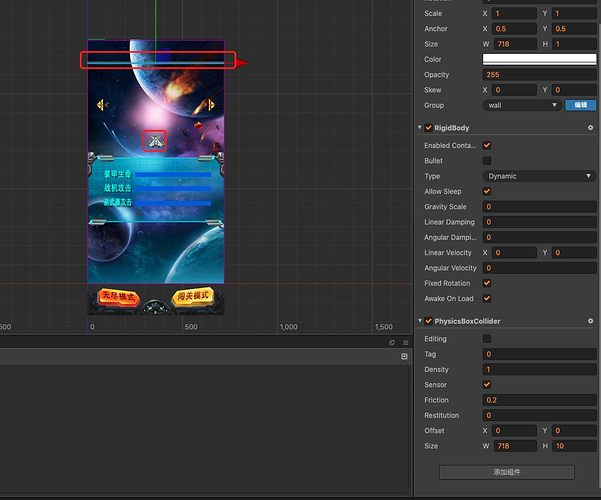Click the collider Size H field showing 10

click(574, 446)
